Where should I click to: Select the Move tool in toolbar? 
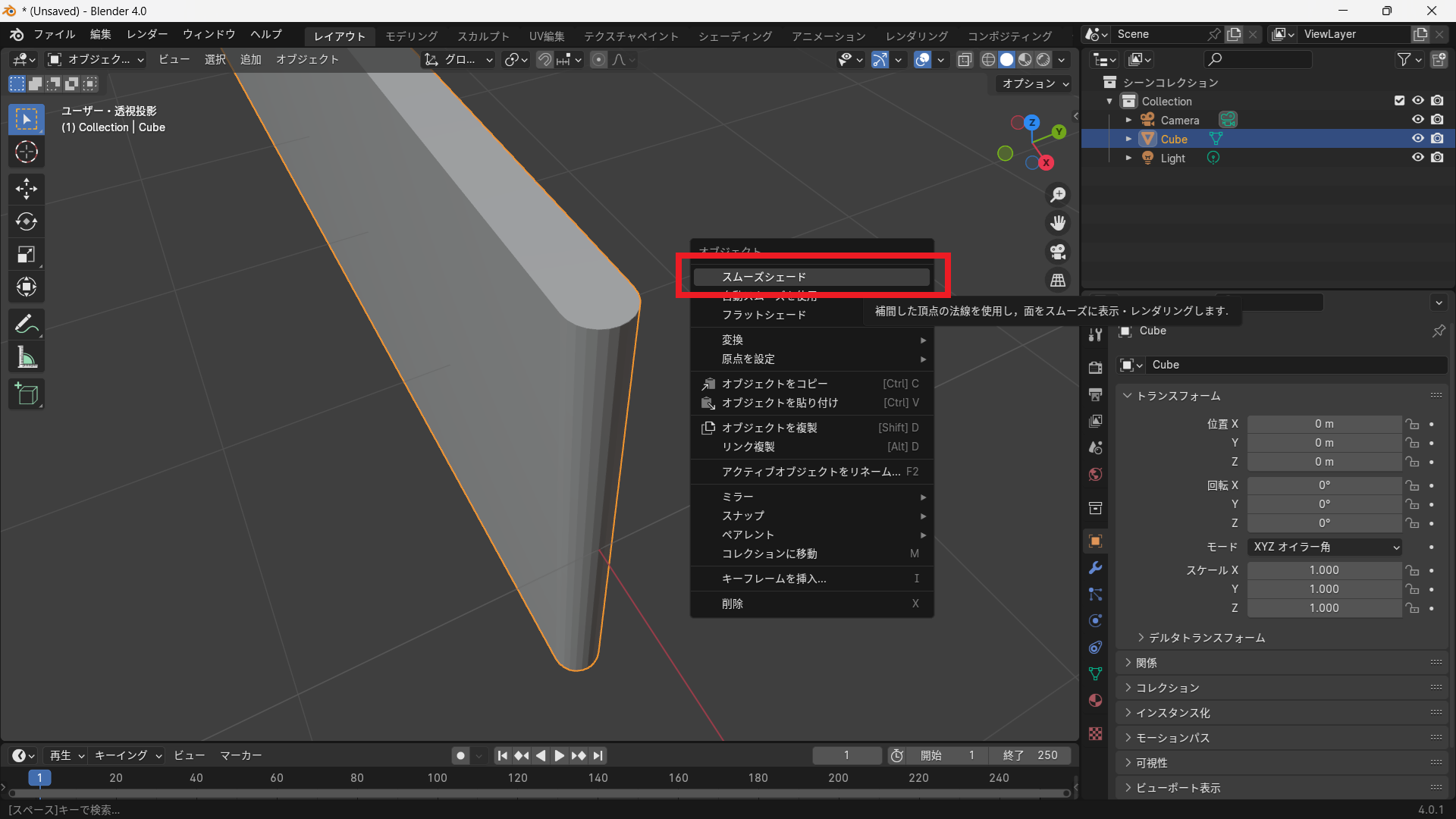click(27, 188)
